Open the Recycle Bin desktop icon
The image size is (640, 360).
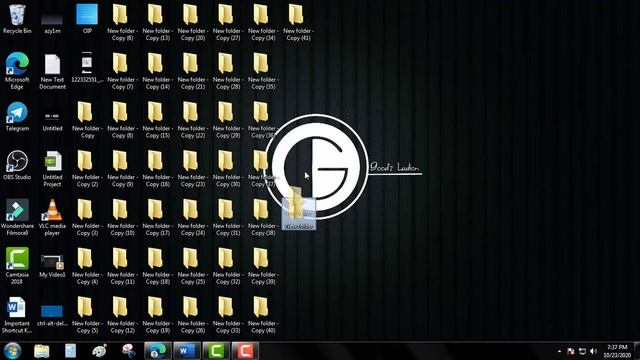point(17,19)
